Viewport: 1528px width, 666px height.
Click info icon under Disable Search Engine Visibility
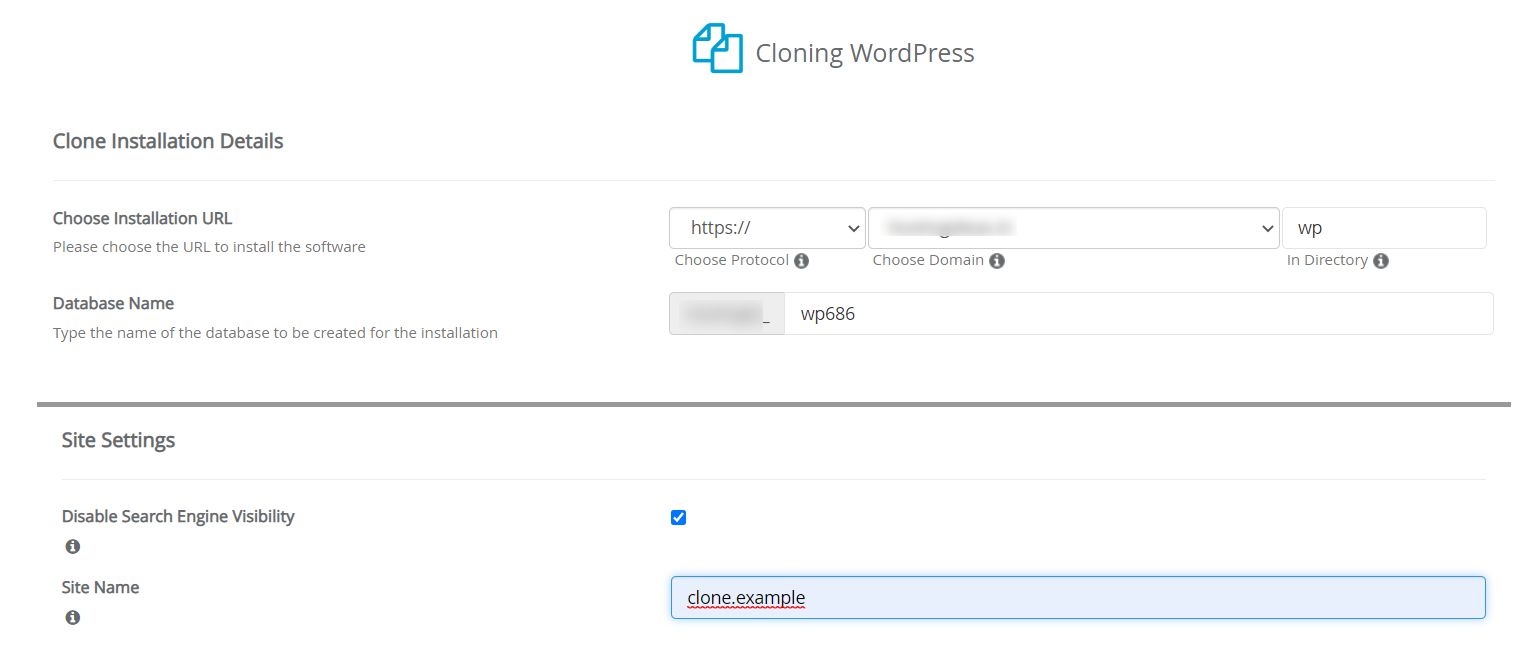tap(72, 547)
